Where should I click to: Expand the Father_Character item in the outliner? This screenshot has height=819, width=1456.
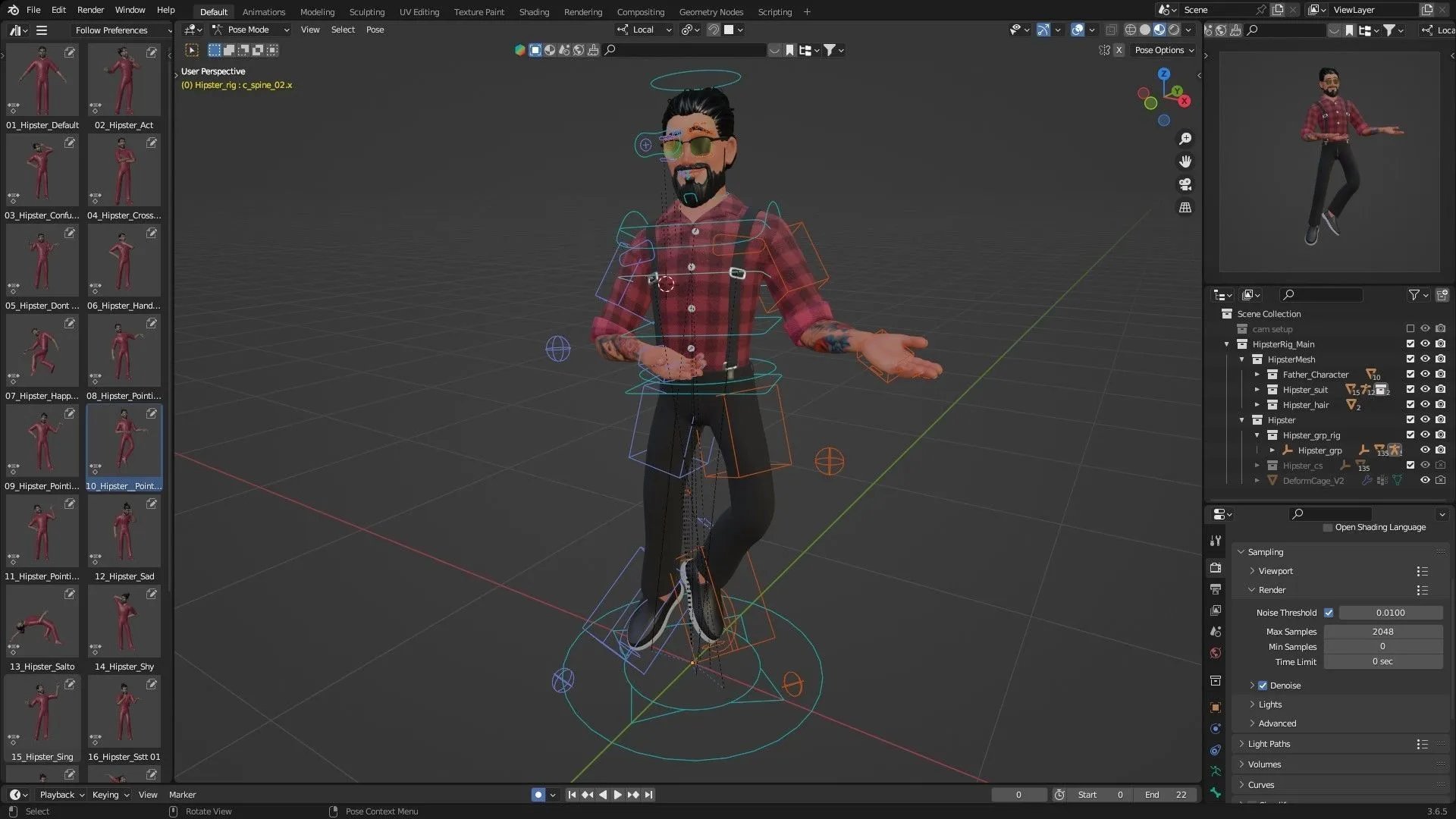pyautogui.click(x=1257, y=374)
